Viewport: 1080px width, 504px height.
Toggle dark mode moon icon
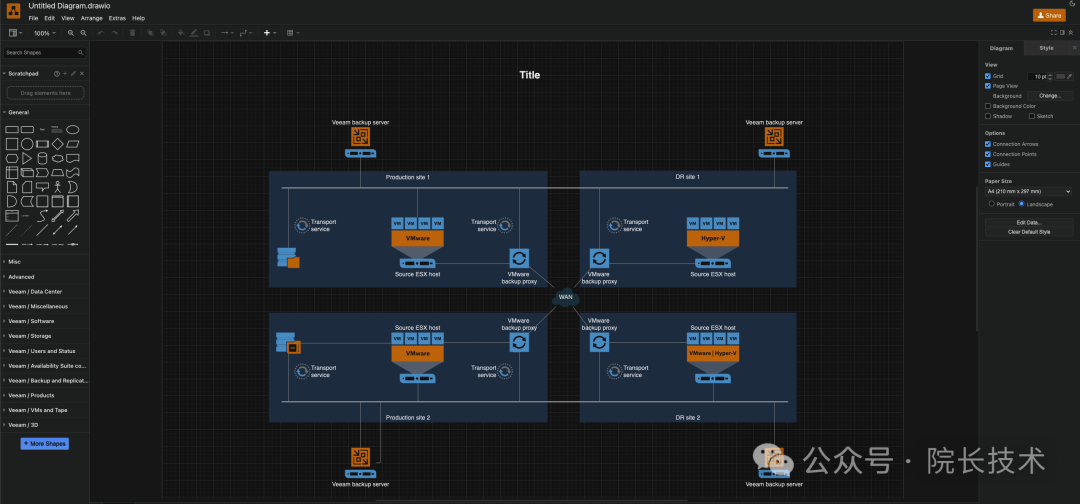coord(1072,3)
